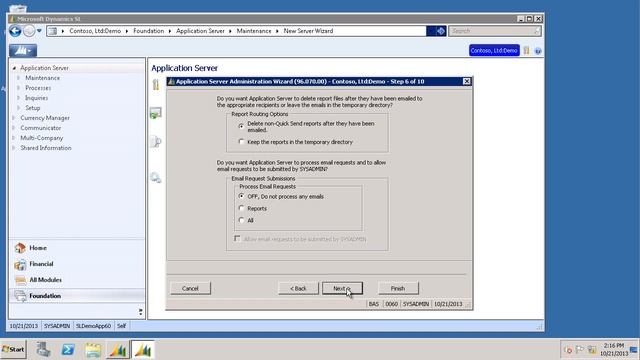Viewport: 640px width, 360px height.
Task: Click Contoso, Ltd:Demo in the breadcrumb path
Action: (x=95, y=31)
